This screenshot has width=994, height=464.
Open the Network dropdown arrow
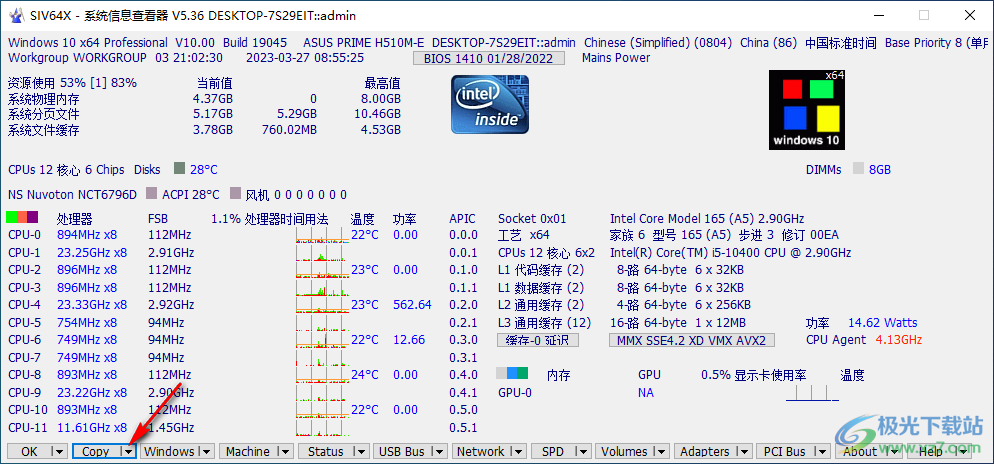pyautogui.click(x=518, y=451)
